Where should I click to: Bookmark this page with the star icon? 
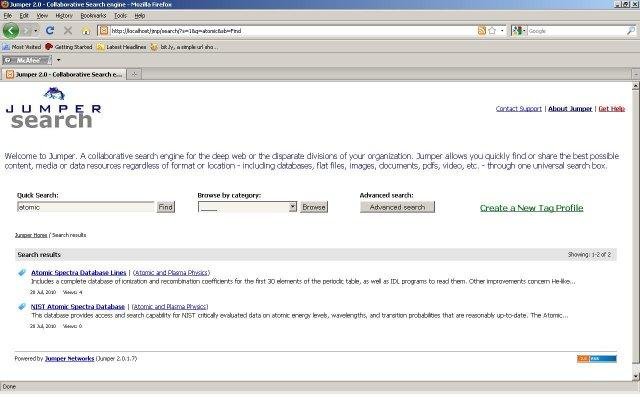[492, 31]
